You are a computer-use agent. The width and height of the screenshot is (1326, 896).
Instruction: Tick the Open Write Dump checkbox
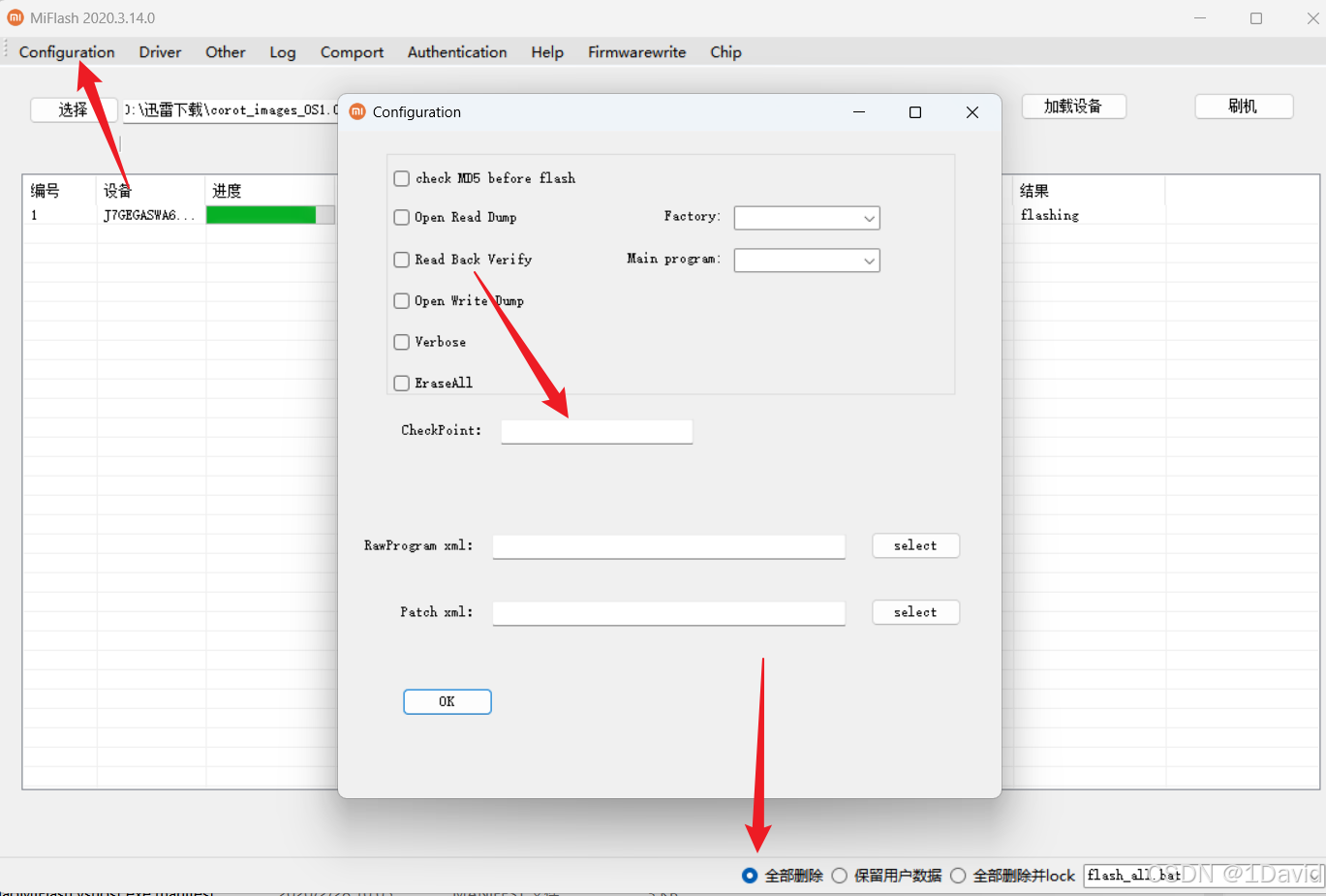pyautogui.click(x=402, y=301)
